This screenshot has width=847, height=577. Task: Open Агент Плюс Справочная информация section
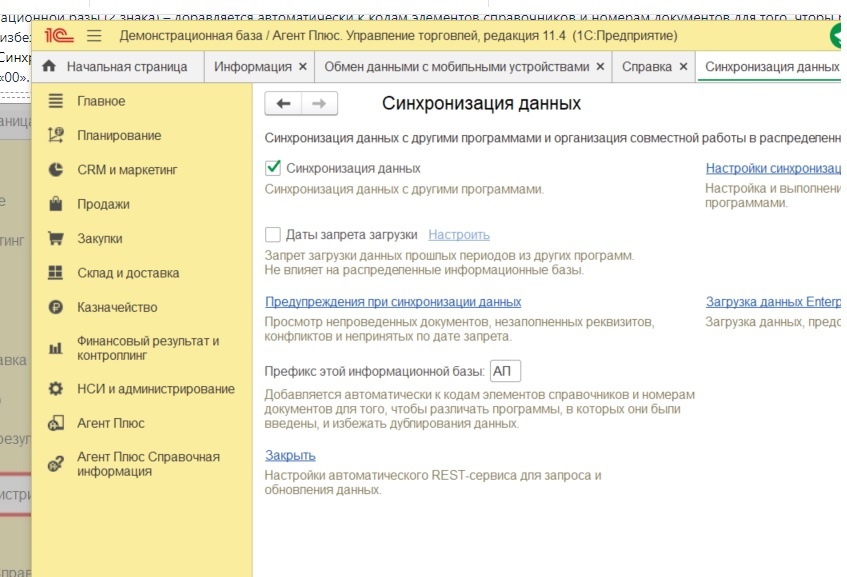148,464
